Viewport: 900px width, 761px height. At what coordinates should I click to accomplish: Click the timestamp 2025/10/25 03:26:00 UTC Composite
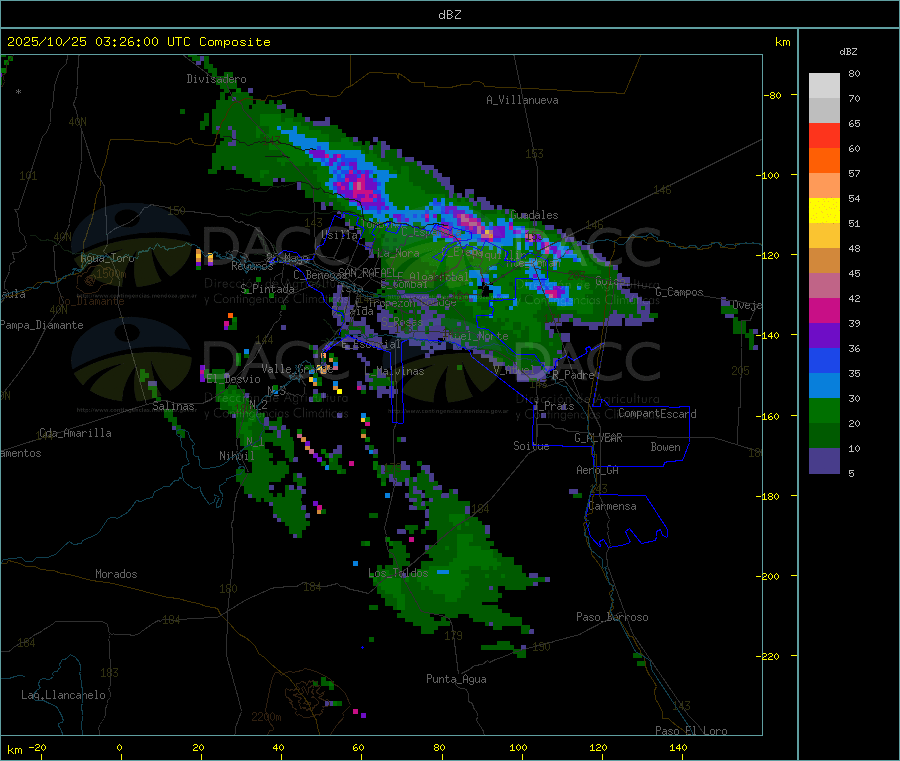(138, 42)
